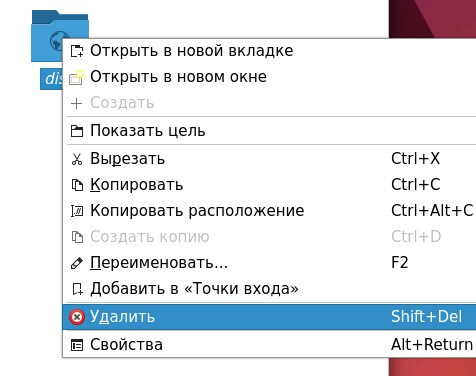Click the folder icon beside 'Показать цель'

pyautogui.click(x=77, y=131)
